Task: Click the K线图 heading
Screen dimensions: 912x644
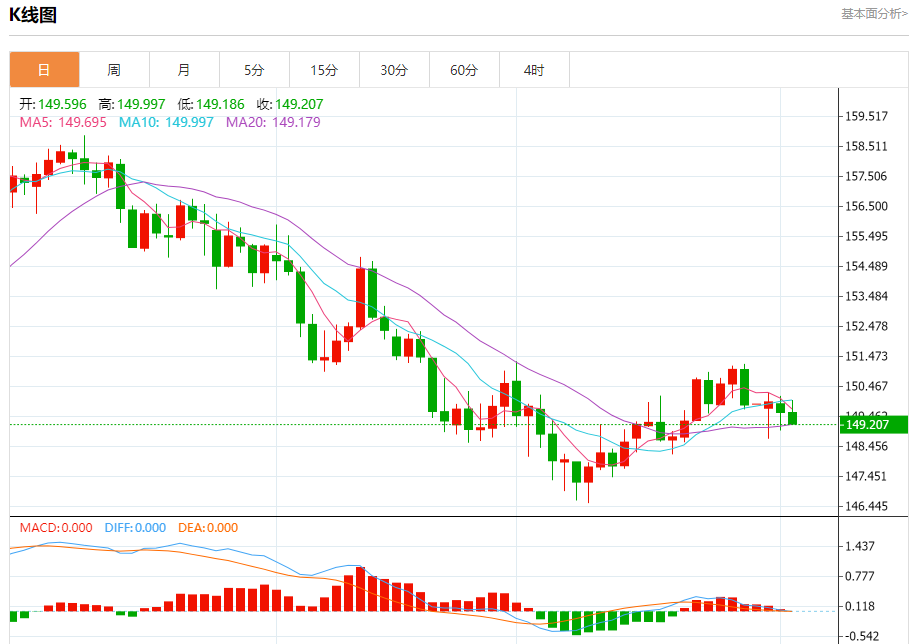Action: pyautogui.click(x=33, y=15)
